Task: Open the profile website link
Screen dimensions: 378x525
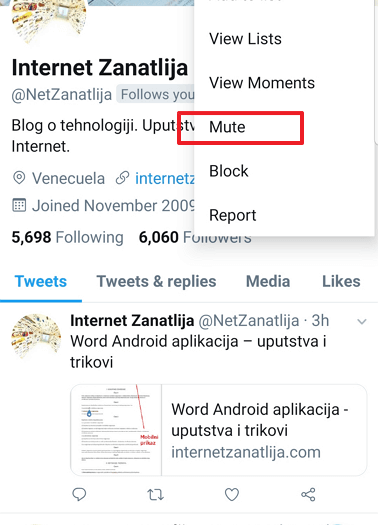Action: click(165, 178)
